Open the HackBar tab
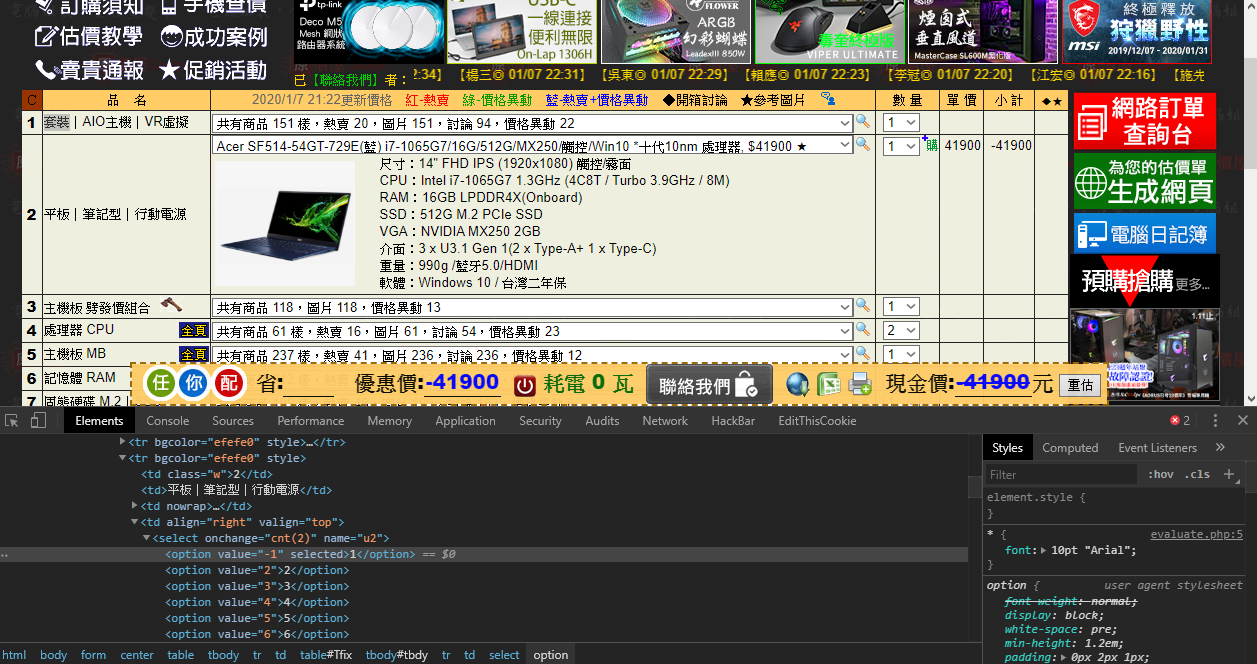The image size is (1257, 664). [733, 421]
